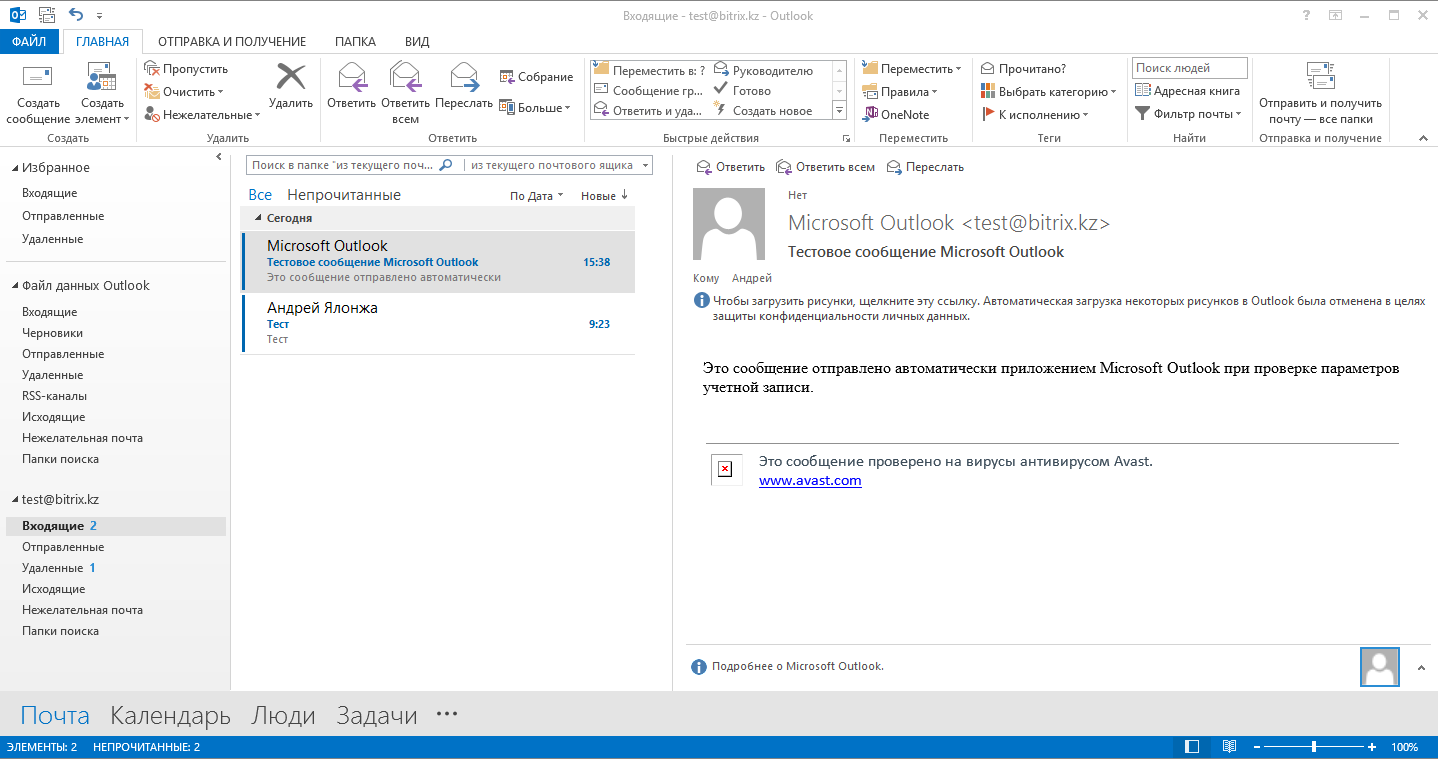The height and width of the screenshot is (759, 1438).
Task: Open the more navigation options ellipsis
Action: pos(447,714)
